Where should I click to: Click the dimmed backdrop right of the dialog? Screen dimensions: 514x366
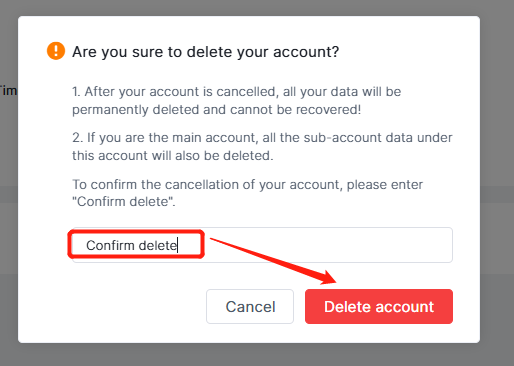click(x=497, y=180)
